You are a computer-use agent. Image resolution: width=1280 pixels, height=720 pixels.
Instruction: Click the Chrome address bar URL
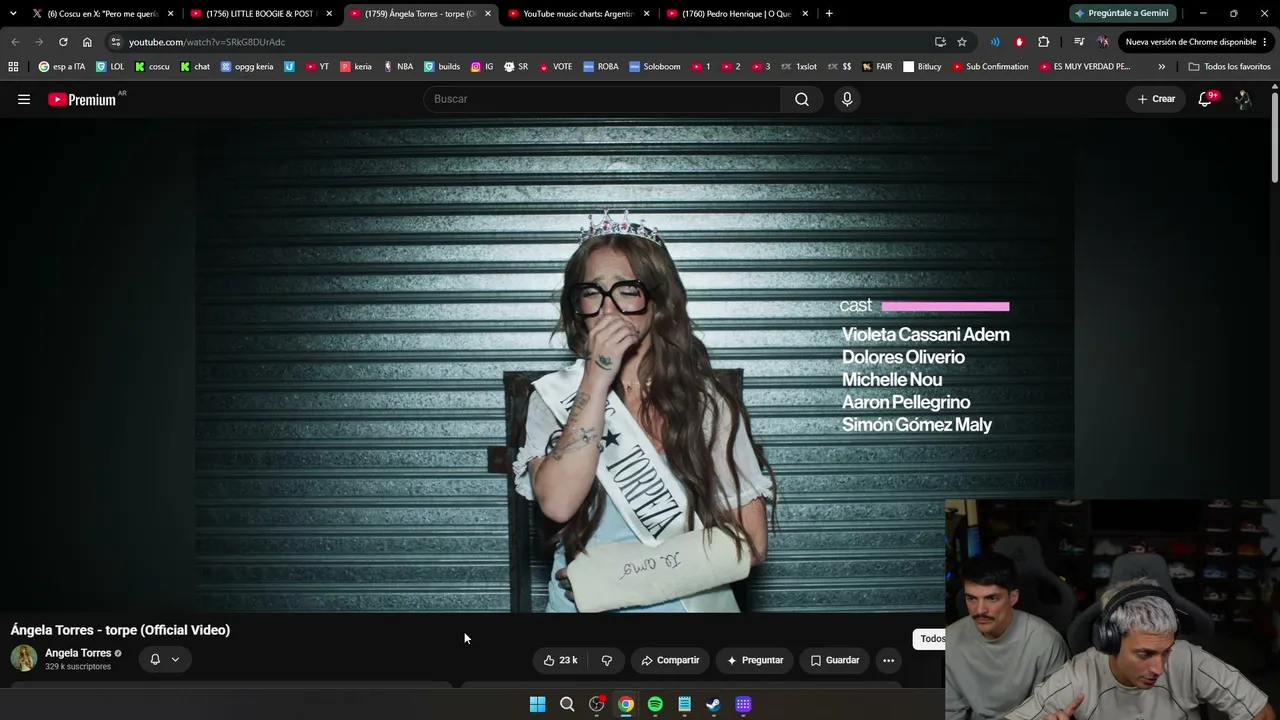tap(207, 42)
